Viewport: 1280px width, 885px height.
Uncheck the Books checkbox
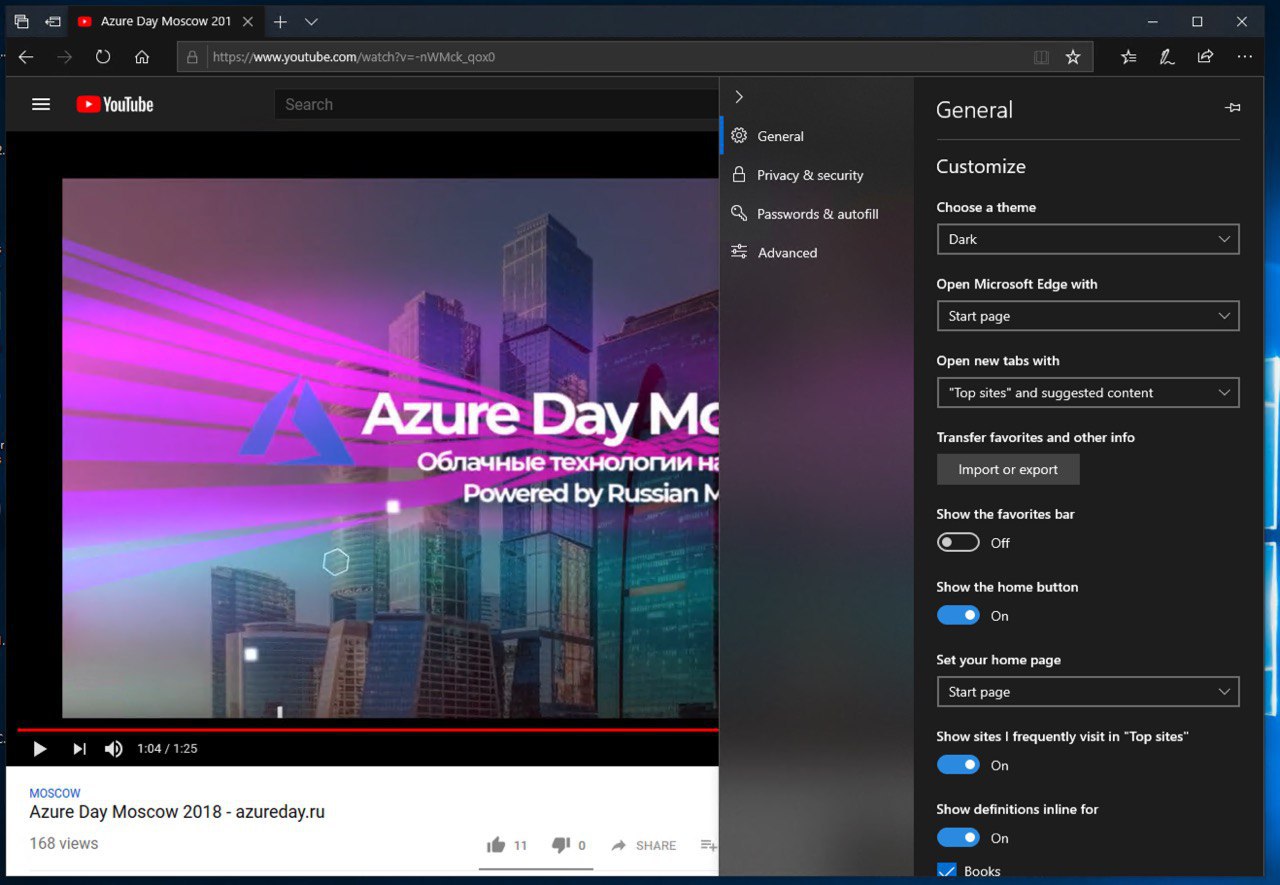click(946, 871)
